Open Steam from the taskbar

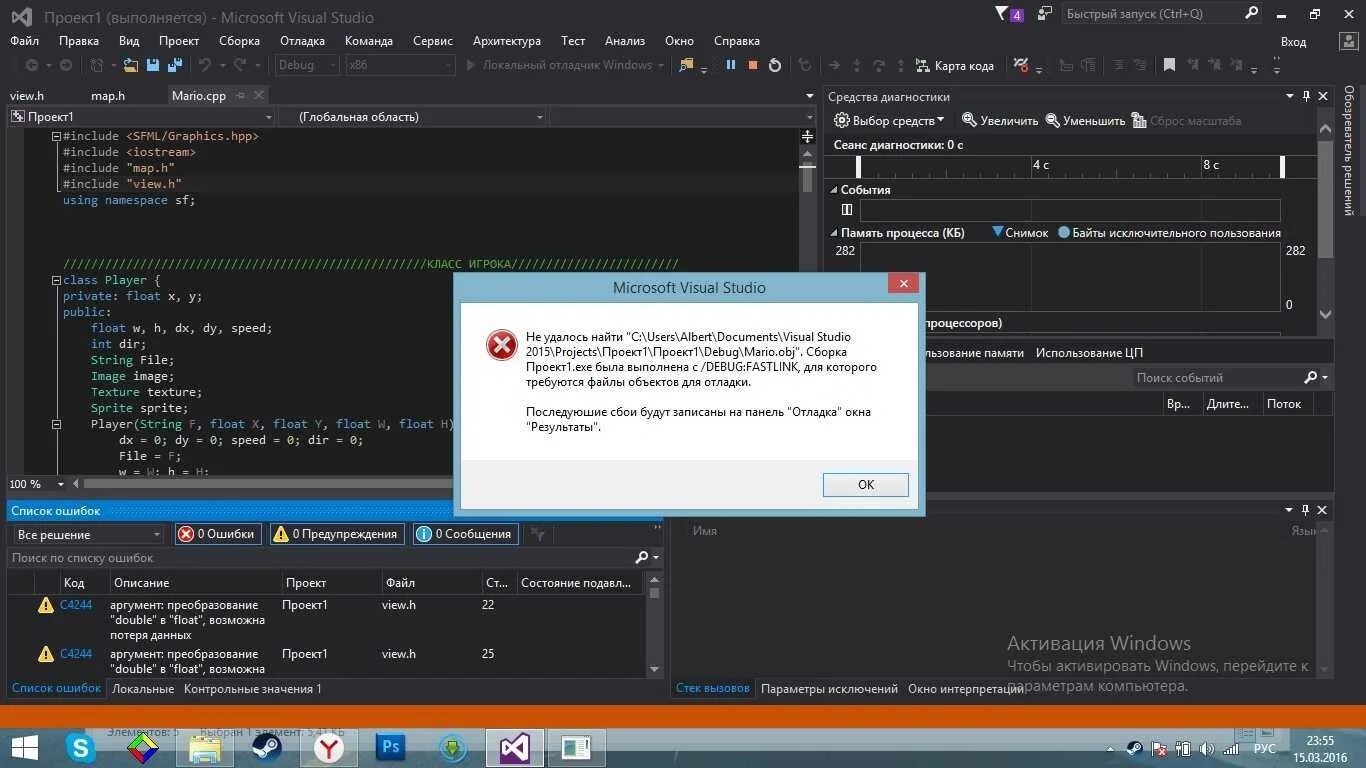click(x=266, y=747)
